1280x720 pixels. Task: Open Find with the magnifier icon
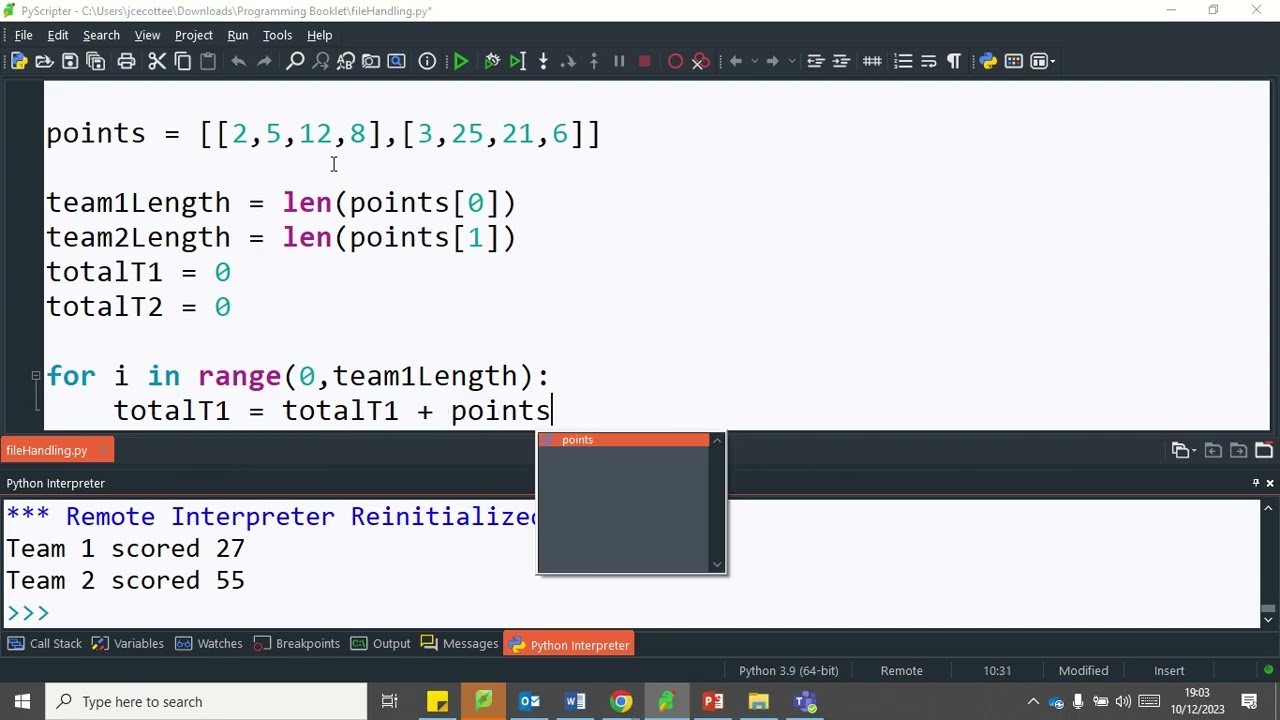coord(295,61)
